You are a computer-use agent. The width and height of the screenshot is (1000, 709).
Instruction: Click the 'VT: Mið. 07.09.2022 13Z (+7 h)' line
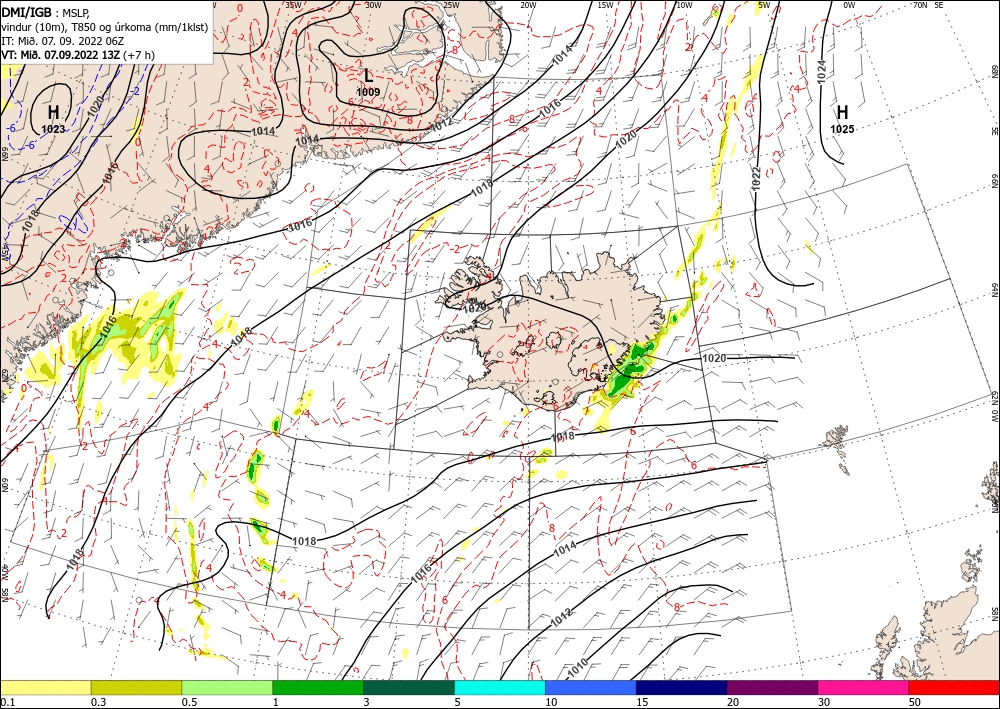(78, 55)
